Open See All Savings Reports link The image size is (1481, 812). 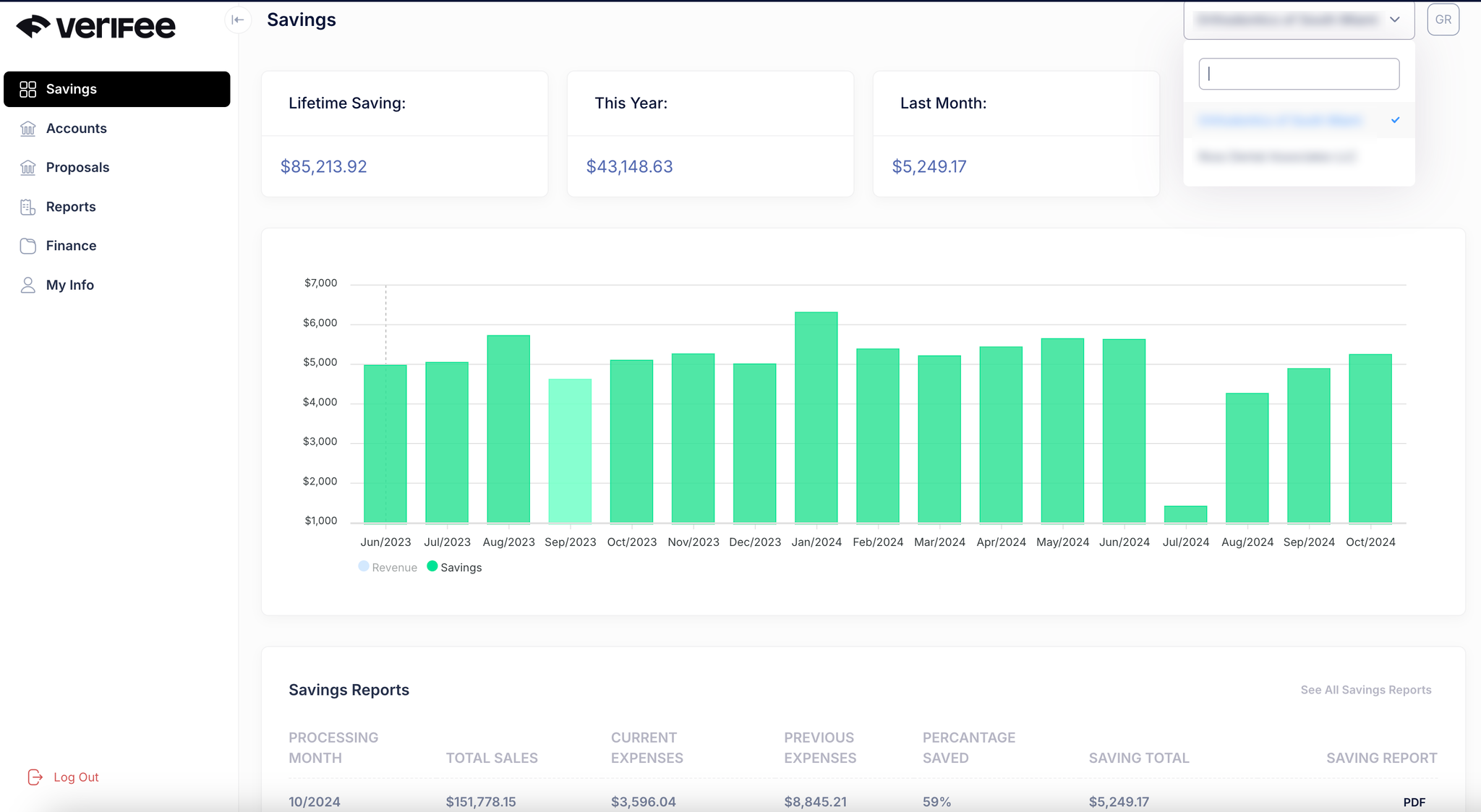click(x=1365, y=690)
